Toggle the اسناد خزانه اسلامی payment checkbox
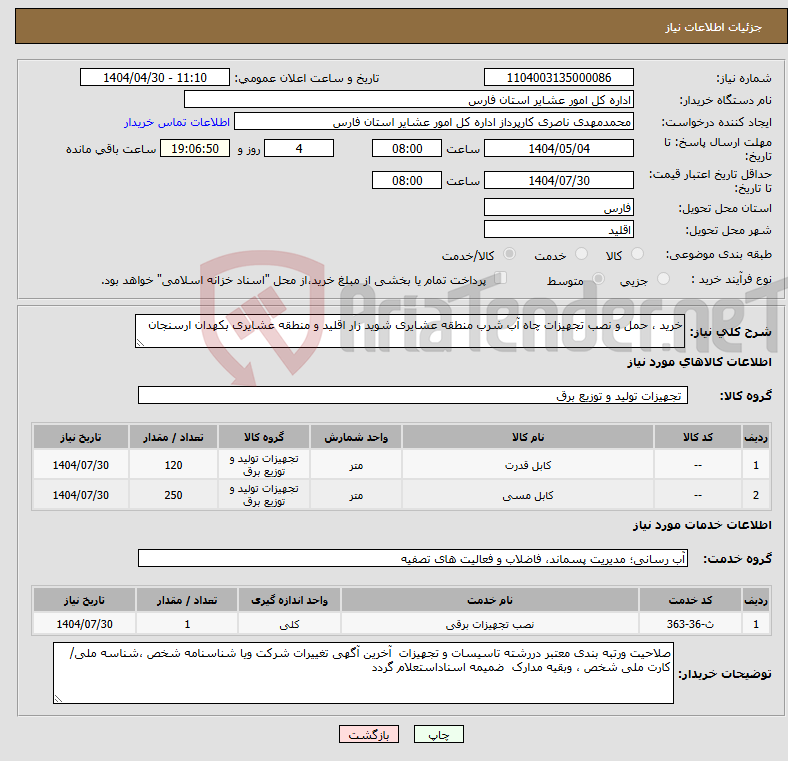The image size is (788, 761). (500, 277)
